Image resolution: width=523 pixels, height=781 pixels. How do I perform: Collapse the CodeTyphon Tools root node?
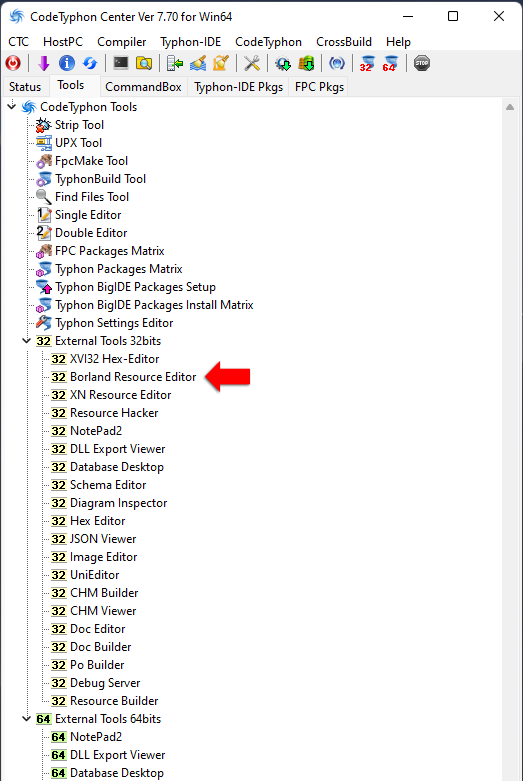pyautogui.click(x=12, y=106)
